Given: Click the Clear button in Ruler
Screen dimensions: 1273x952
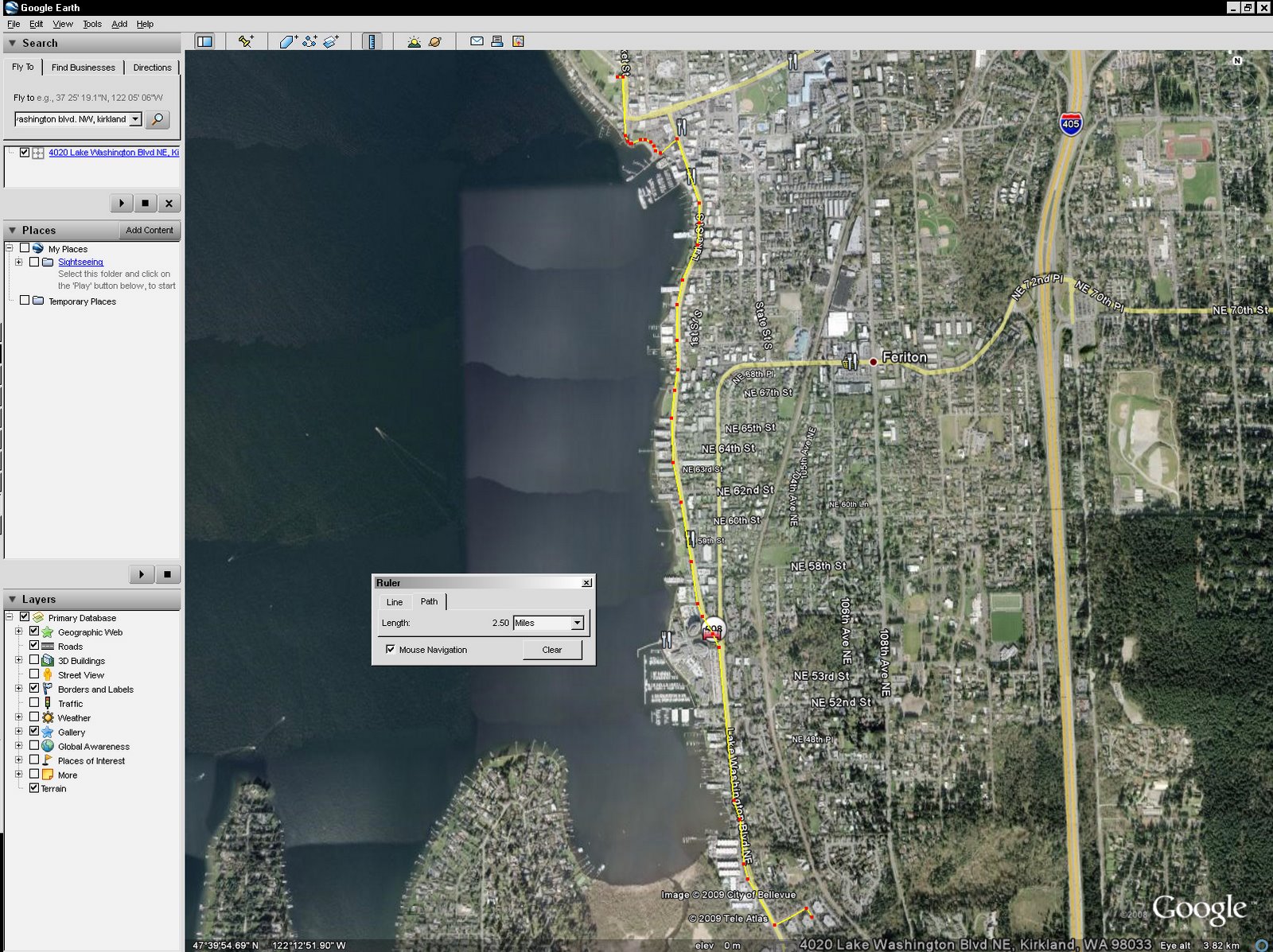Looking at the screenshot, I should (x=552, y=650).
